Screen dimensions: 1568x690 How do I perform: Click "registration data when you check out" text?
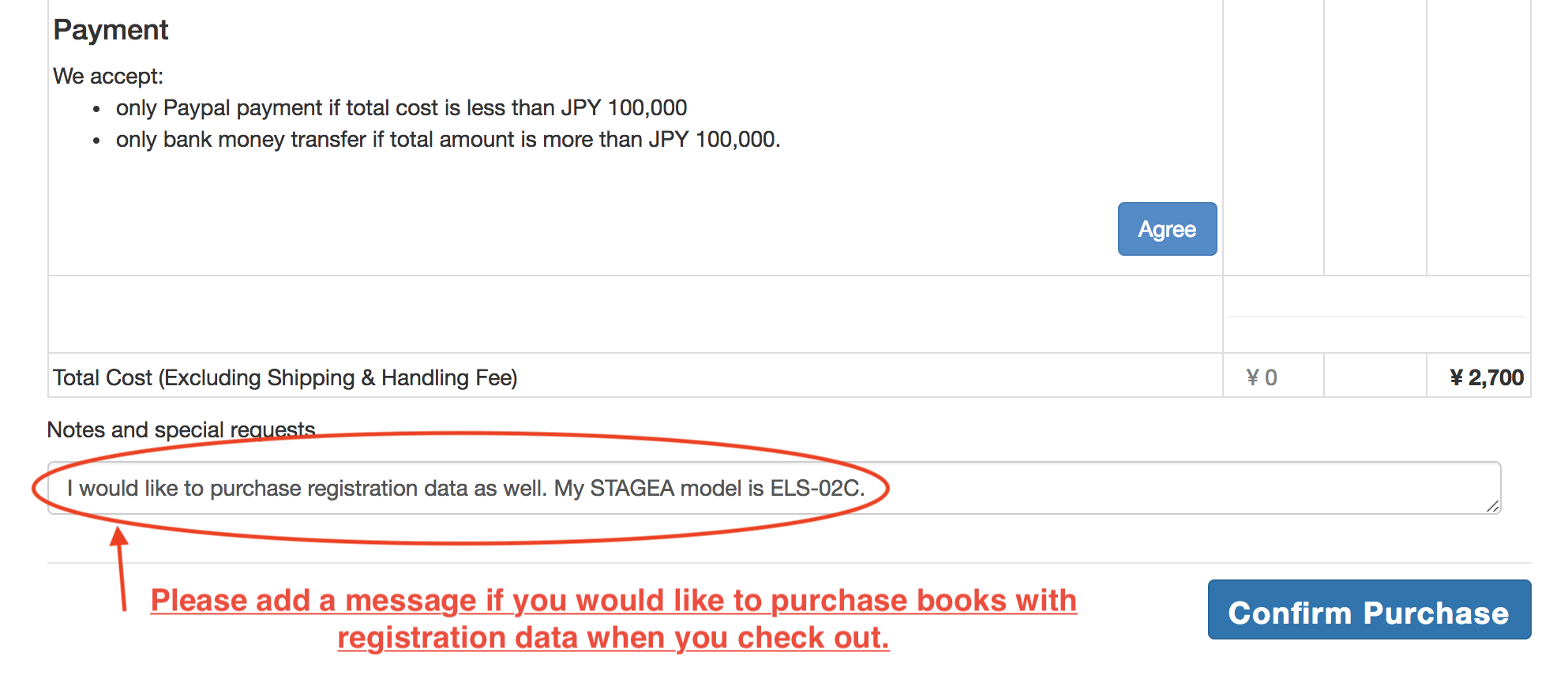click(x=613, y=638)
